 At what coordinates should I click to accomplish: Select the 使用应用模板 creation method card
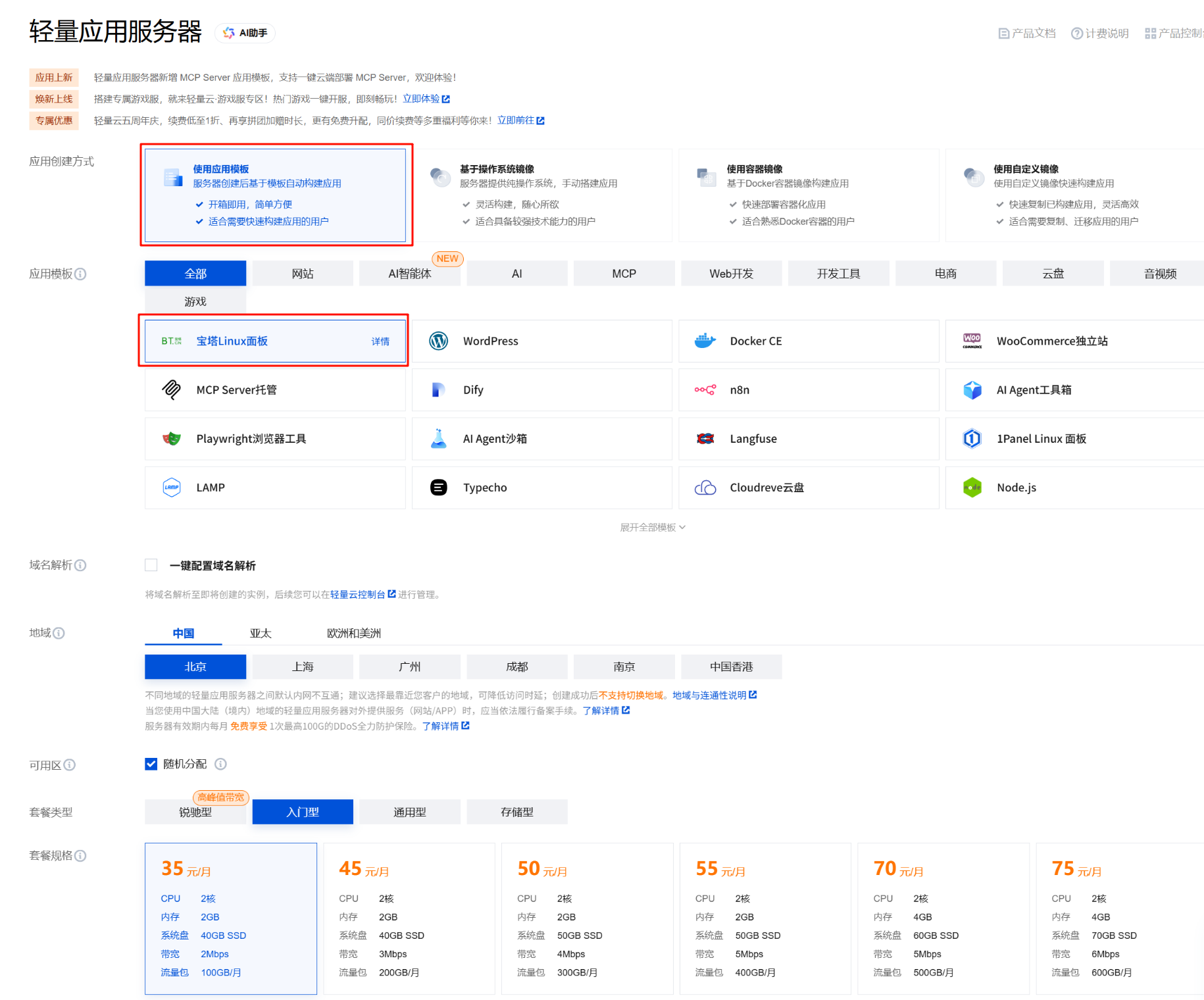point(275,195)
